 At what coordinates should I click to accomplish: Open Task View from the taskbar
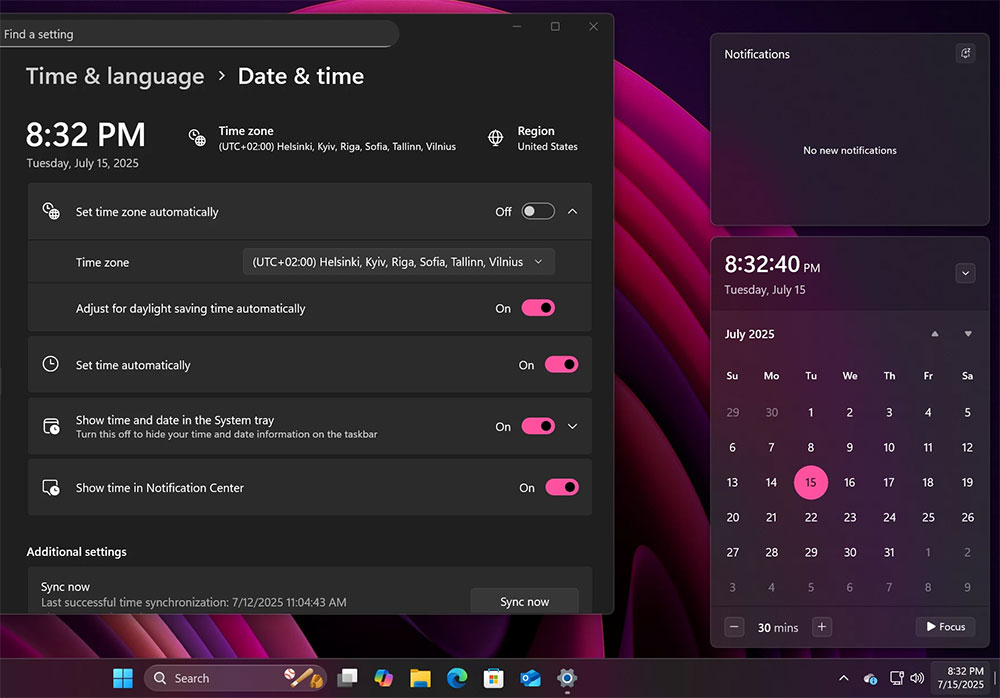coord(348,678)
